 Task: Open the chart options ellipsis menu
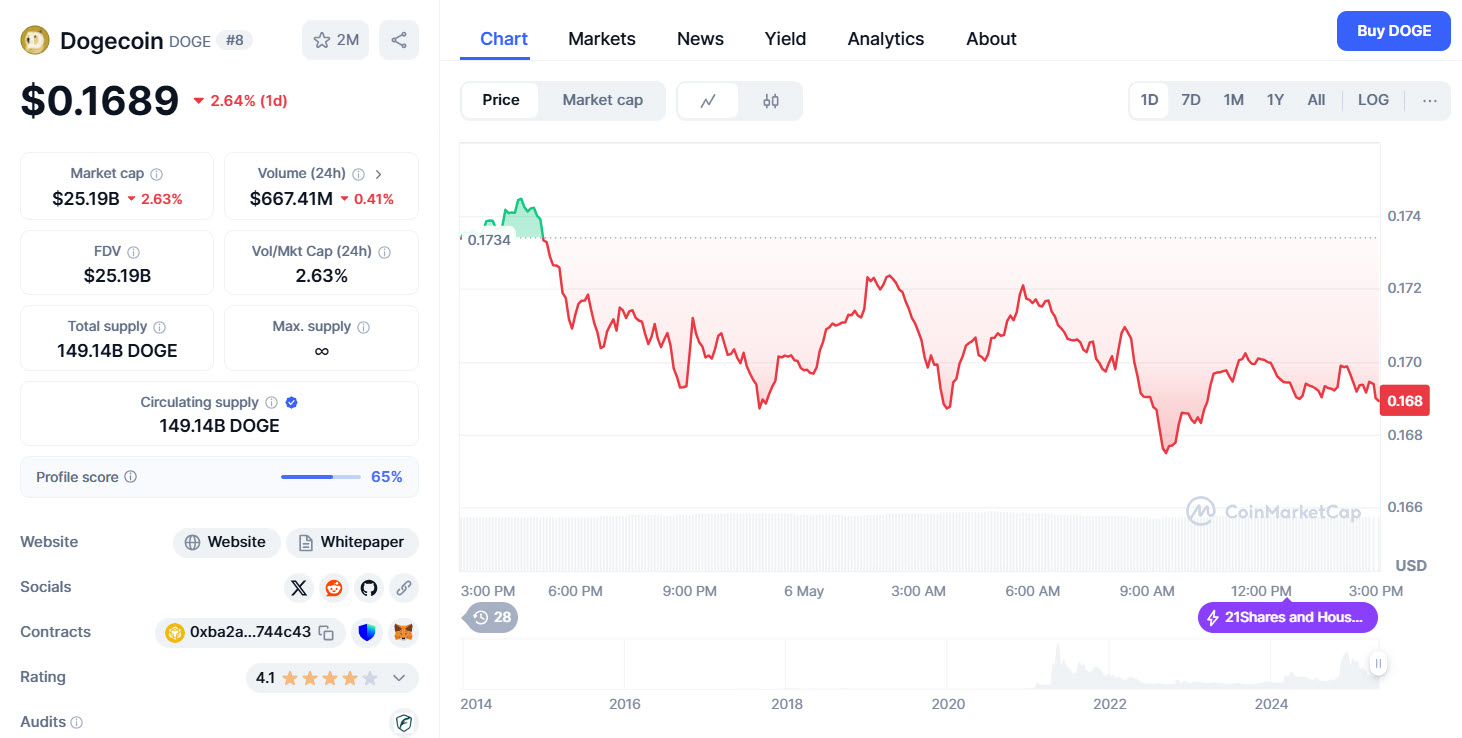[1430, 100]
